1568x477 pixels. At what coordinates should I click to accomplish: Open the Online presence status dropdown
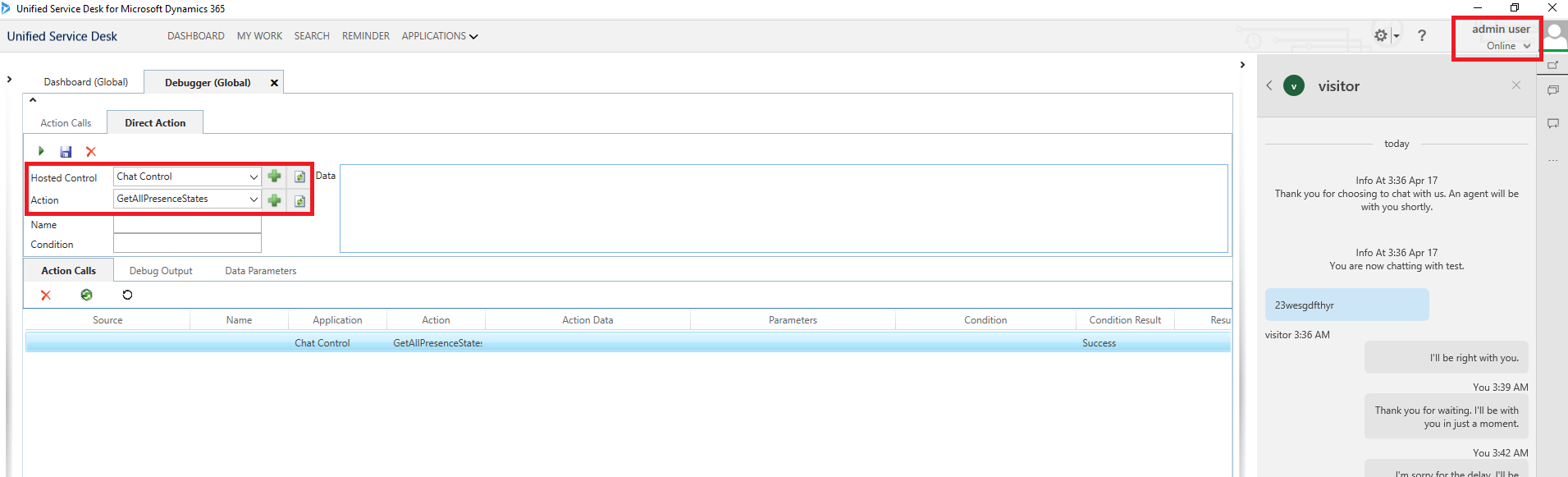coord(1508,46)
